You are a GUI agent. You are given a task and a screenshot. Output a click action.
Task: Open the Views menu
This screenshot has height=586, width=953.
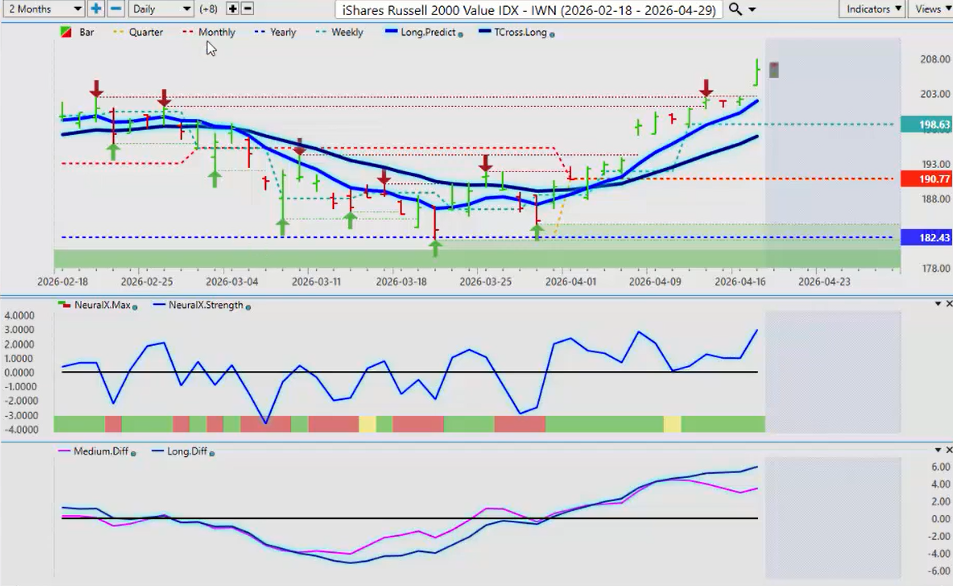930,8
